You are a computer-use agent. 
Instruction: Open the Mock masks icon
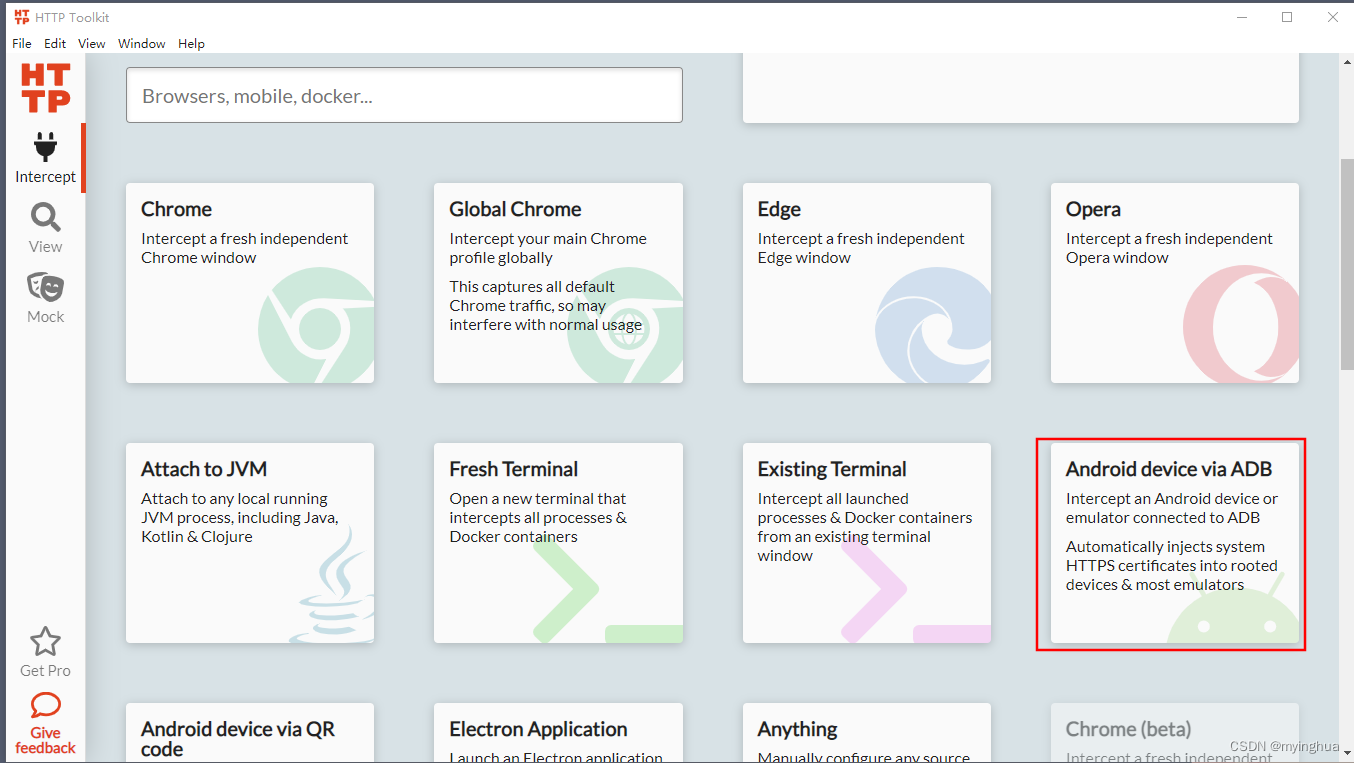(45, 286)
